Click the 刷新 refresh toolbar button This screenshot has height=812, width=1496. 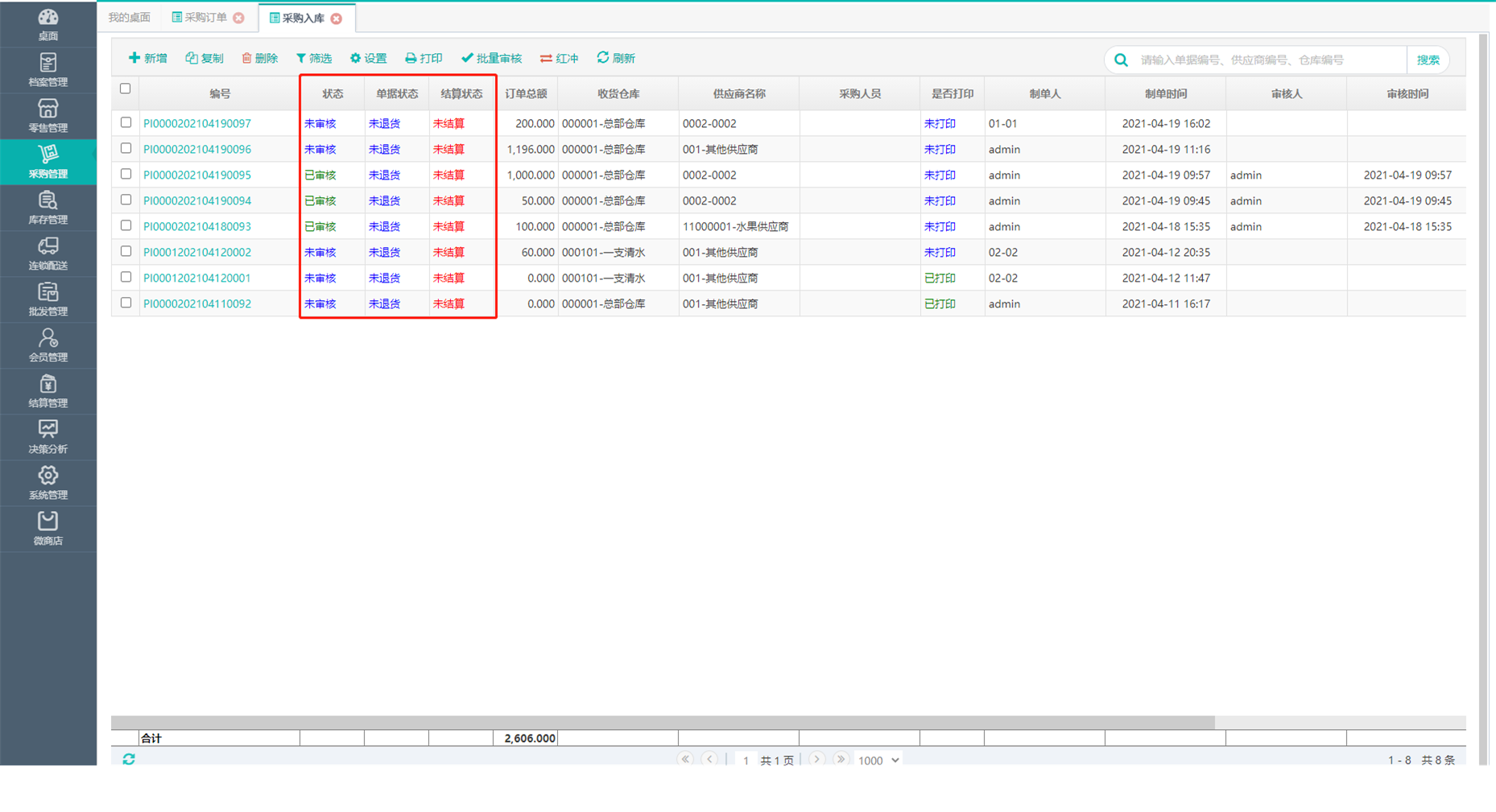(616, 58)
